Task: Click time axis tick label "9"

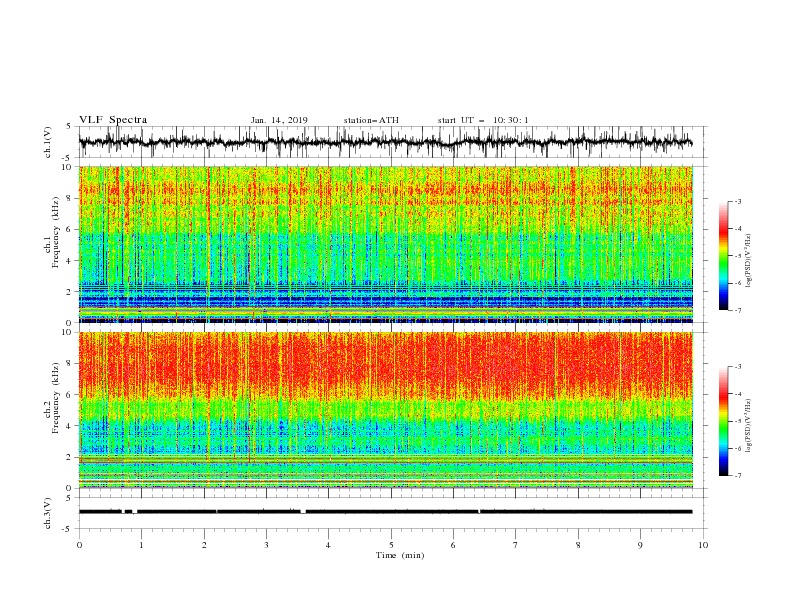Action: (x=640, y=545)
